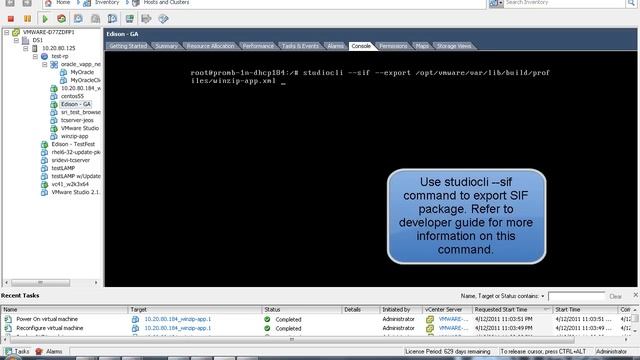Click target link in Reconfigure task row
Viewport: 640px width, 360px height.
178,328
